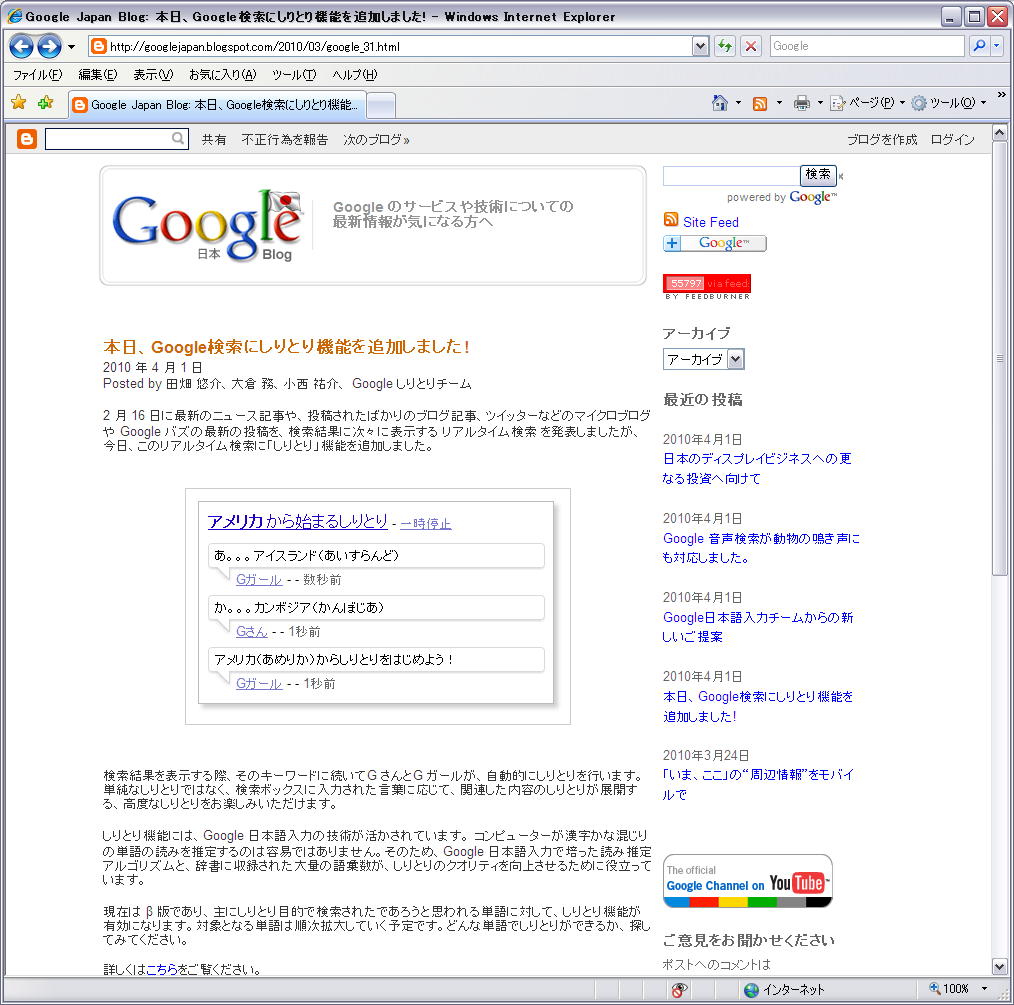Click the command bar overflow chevron

pos(1002,94)
